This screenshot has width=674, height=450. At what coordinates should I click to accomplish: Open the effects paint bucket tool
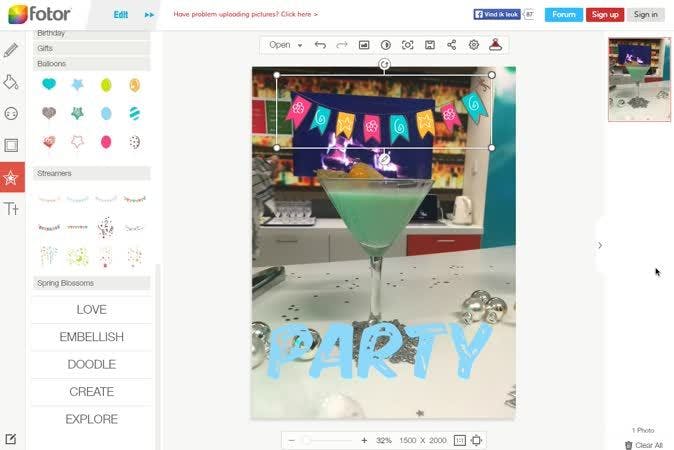(x=11, y=82)
